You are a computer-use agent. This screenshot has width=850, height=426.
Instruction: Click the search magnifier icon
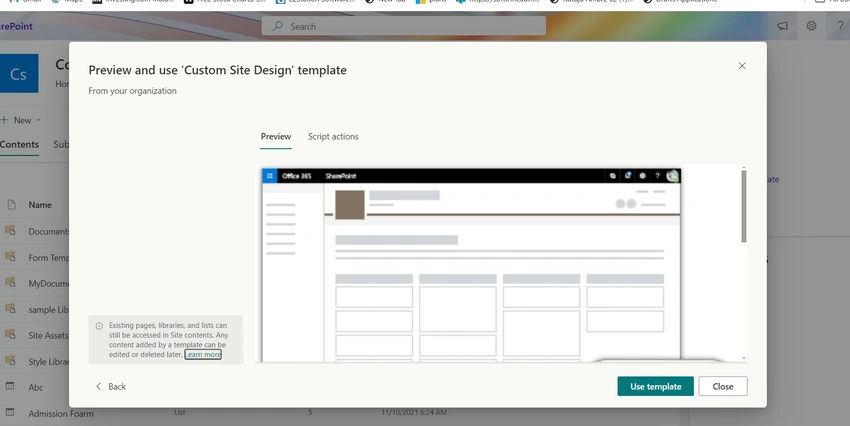pos(278,26)
